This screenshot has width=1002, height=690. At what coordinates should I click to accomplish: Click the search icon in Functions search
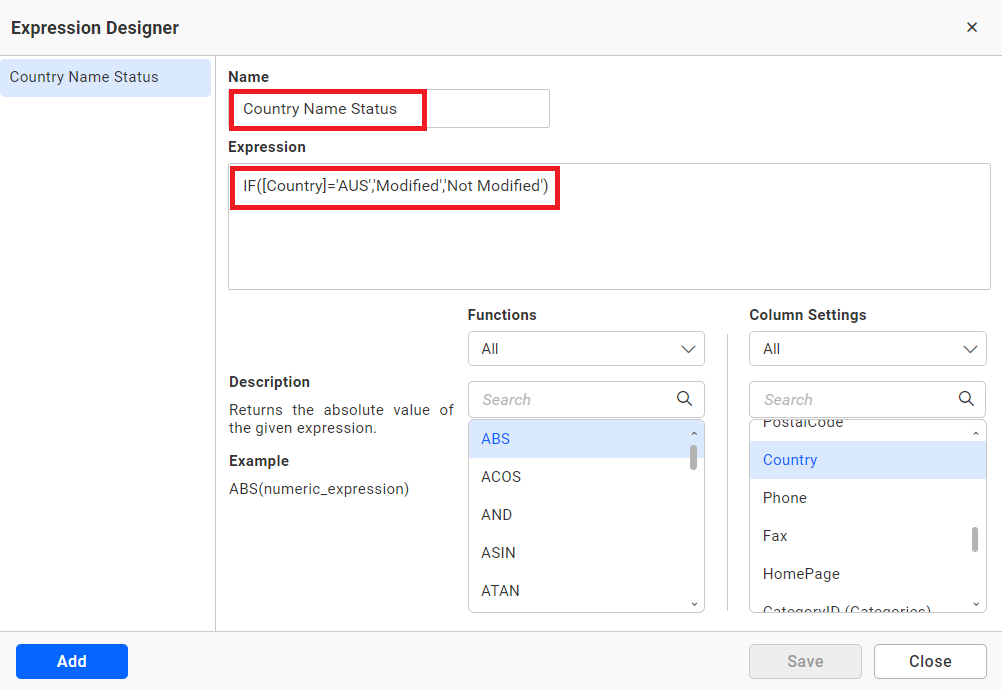point(684,399)
